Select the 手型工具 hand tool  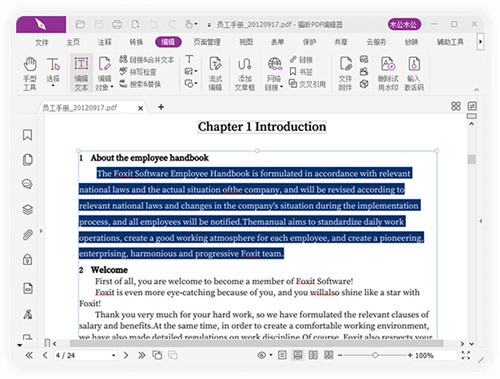coord(30,74)
